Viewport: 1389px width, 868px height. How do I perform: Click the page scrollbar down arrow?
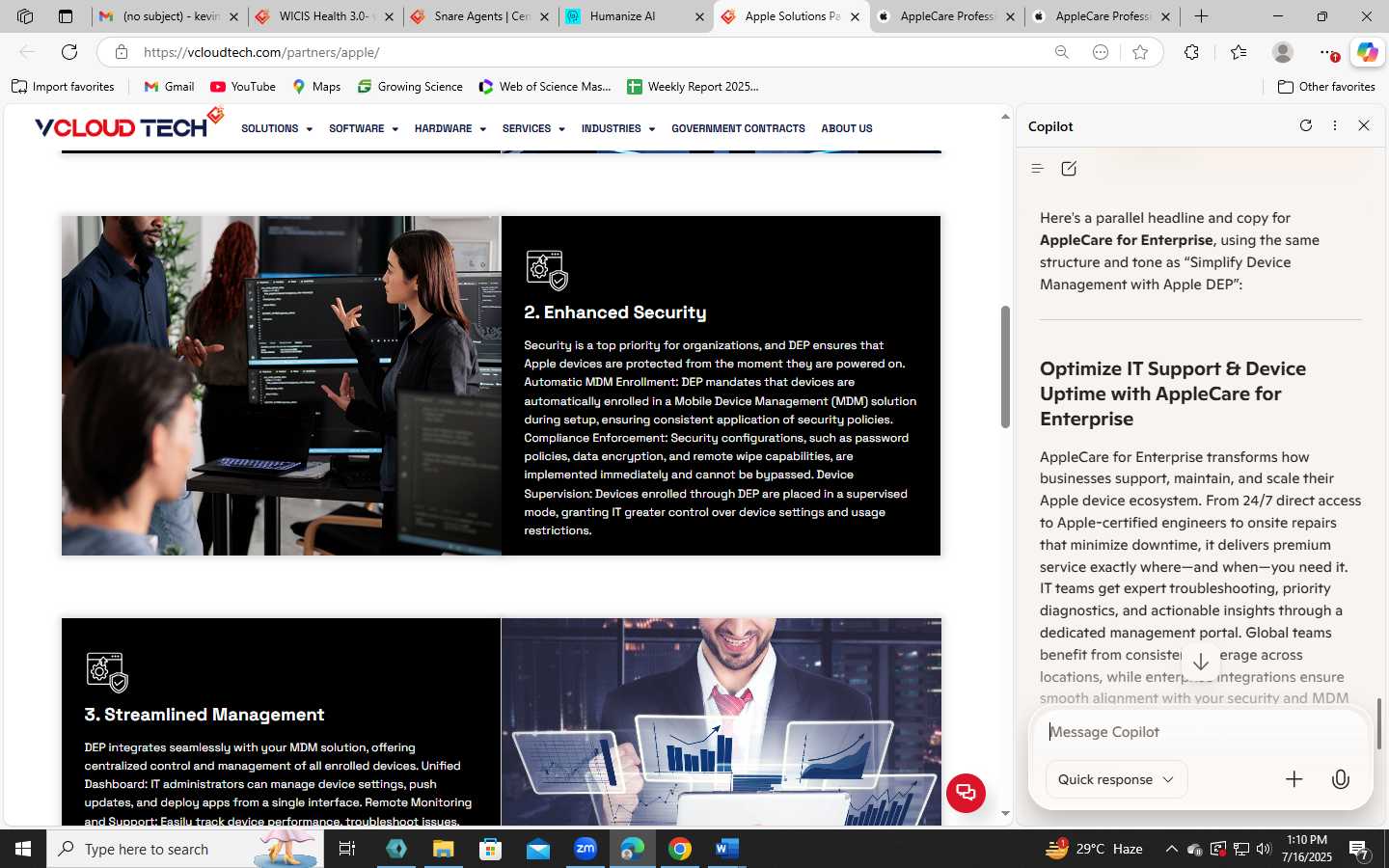click(x=1005, y=813)
